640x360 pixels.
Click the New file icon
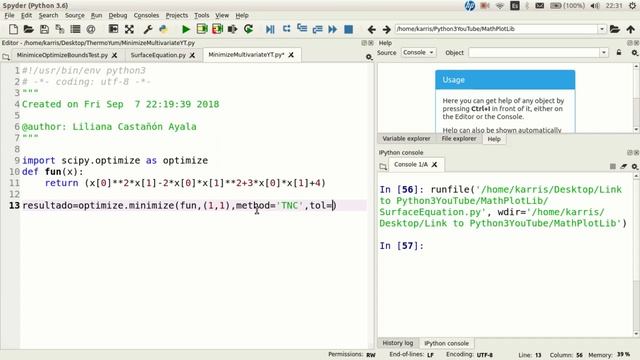[13, 29]
